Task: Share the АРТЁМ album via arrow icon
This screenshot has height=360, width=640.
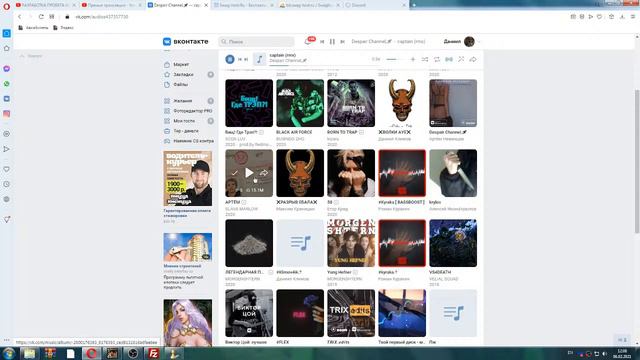Action: pos(264,173)
